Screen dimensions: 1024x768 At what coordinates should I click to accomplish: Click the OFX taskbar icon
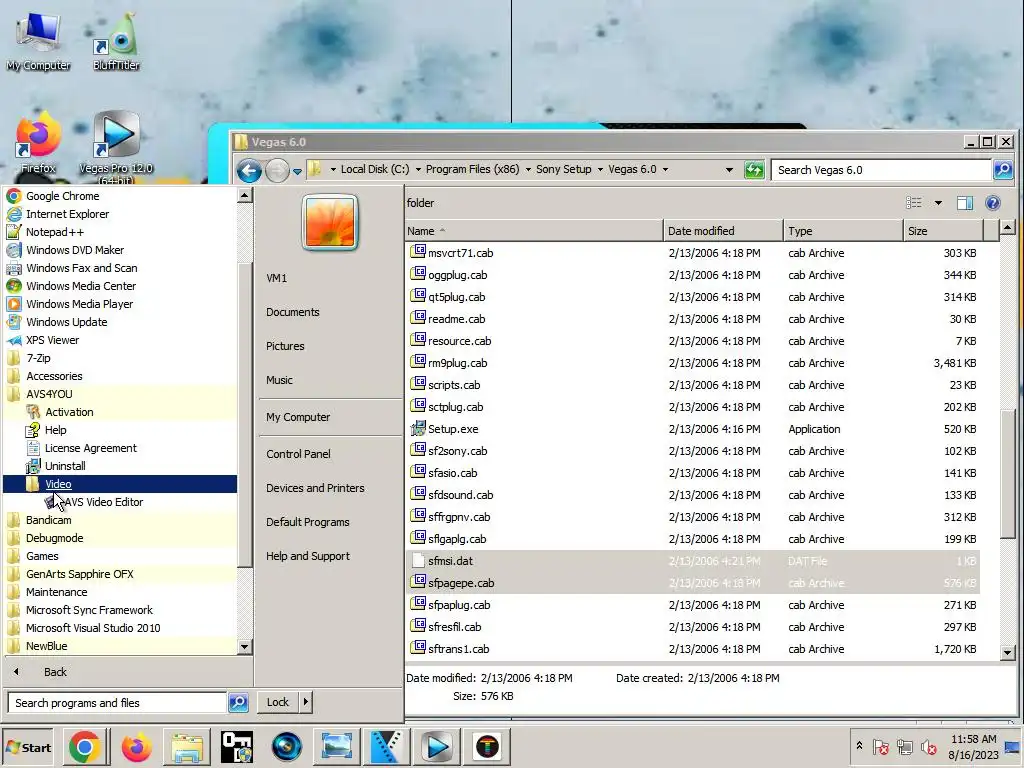tap(236, 747)
